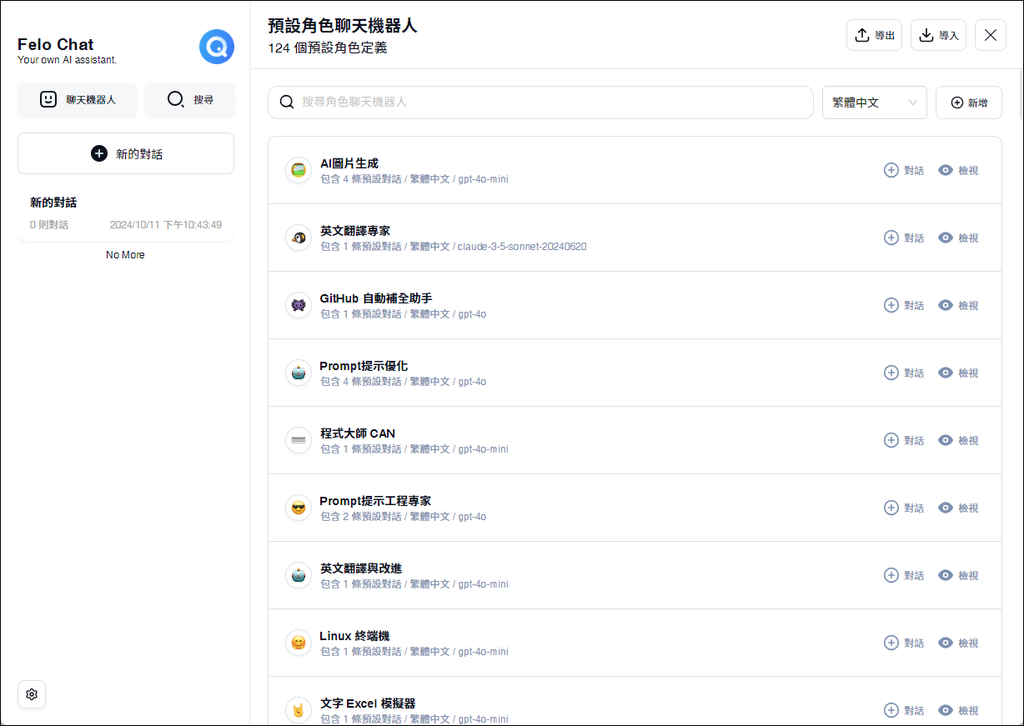Image resolution: width=1024 pixels, height=726 pixels.
Task: View the Linux 終端機 role definition
Action: pyautogui.click(x=958, y=642)
